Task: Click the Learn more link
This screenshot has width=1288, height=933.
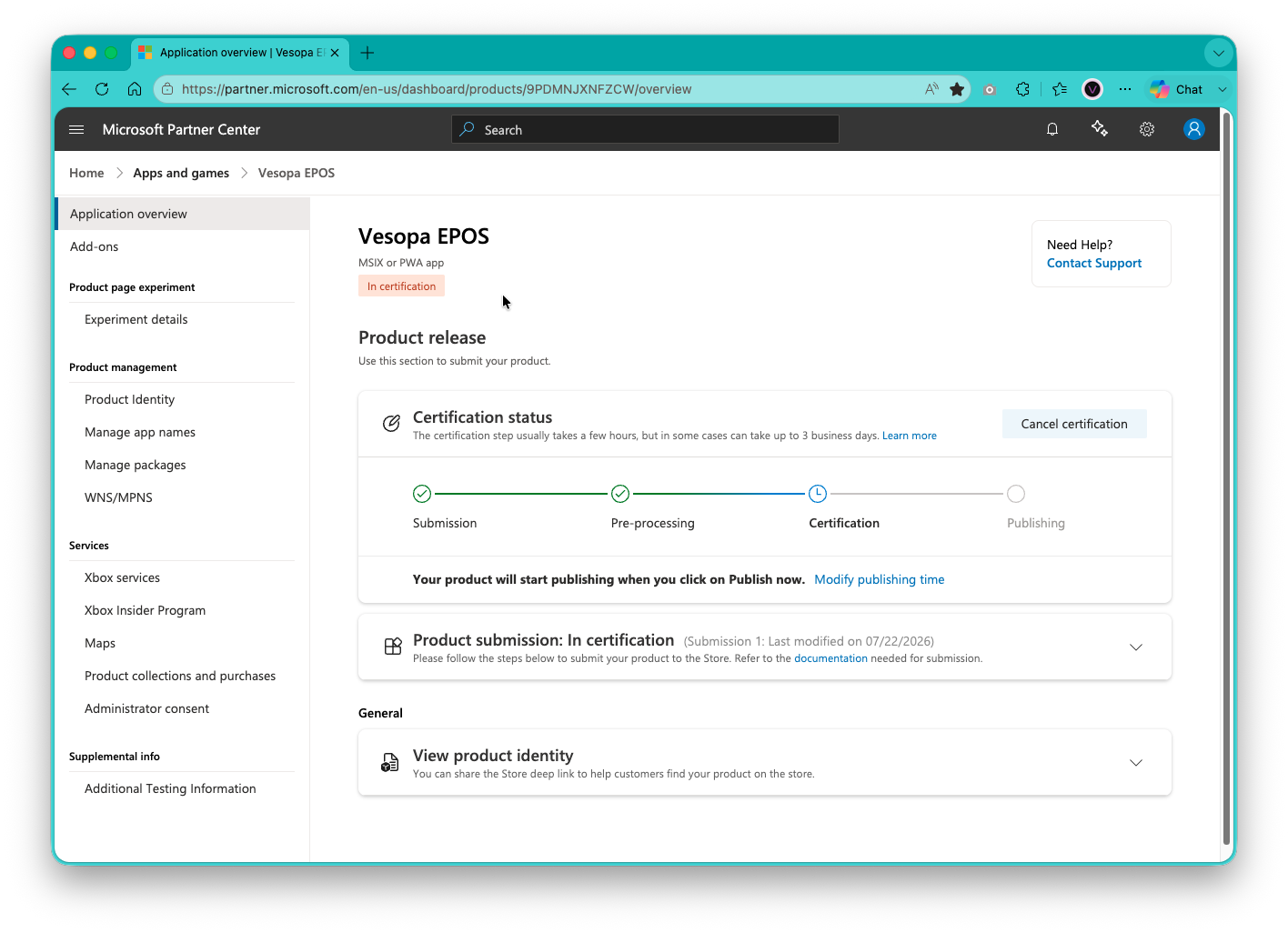Action: [910, 436]
